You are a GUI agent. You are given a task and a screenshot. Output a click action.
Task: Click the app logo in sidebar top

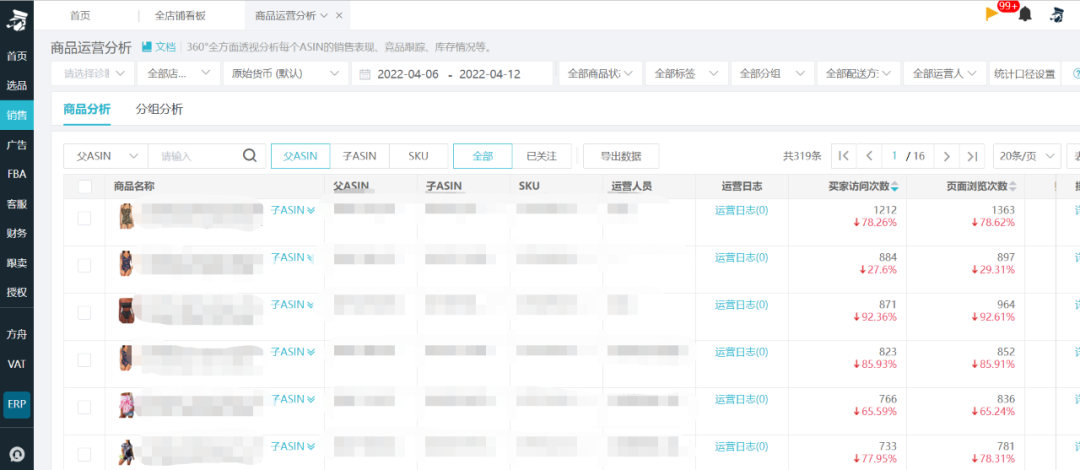(16, 20)
